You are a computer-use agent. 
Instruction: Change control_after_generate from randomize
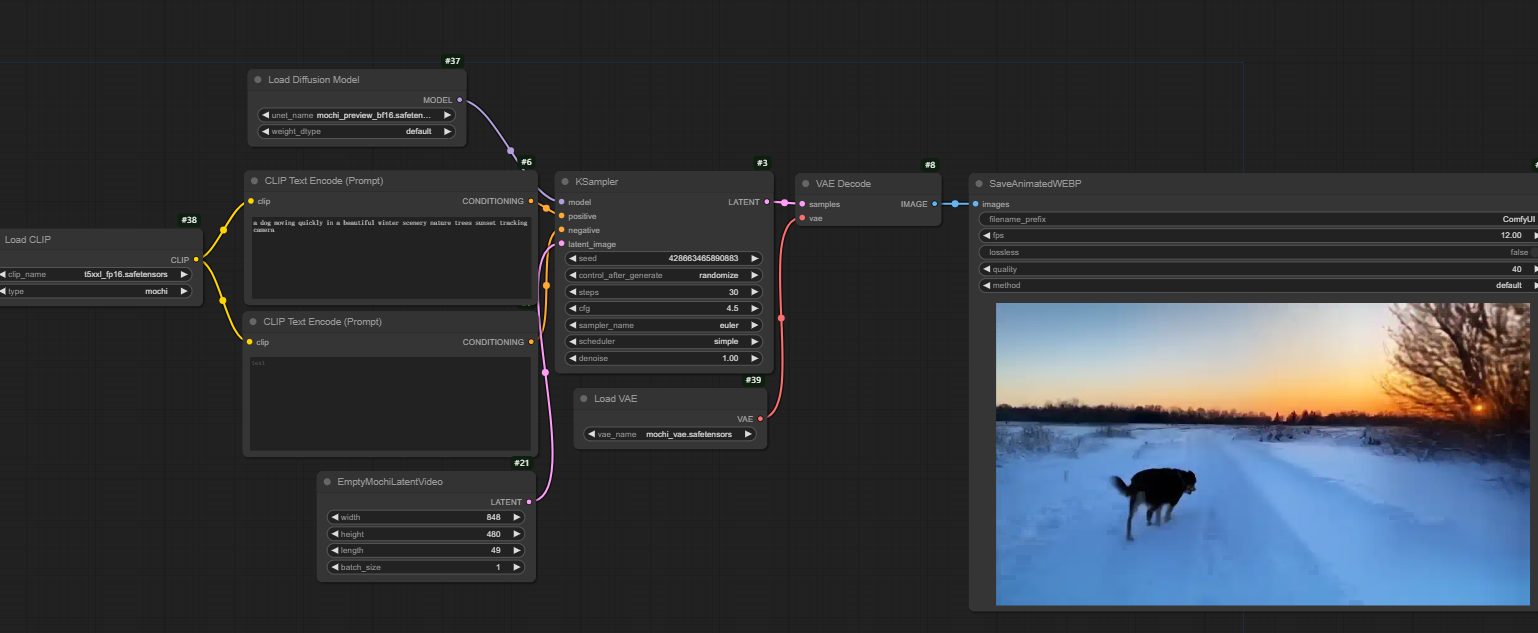[664, 275]
